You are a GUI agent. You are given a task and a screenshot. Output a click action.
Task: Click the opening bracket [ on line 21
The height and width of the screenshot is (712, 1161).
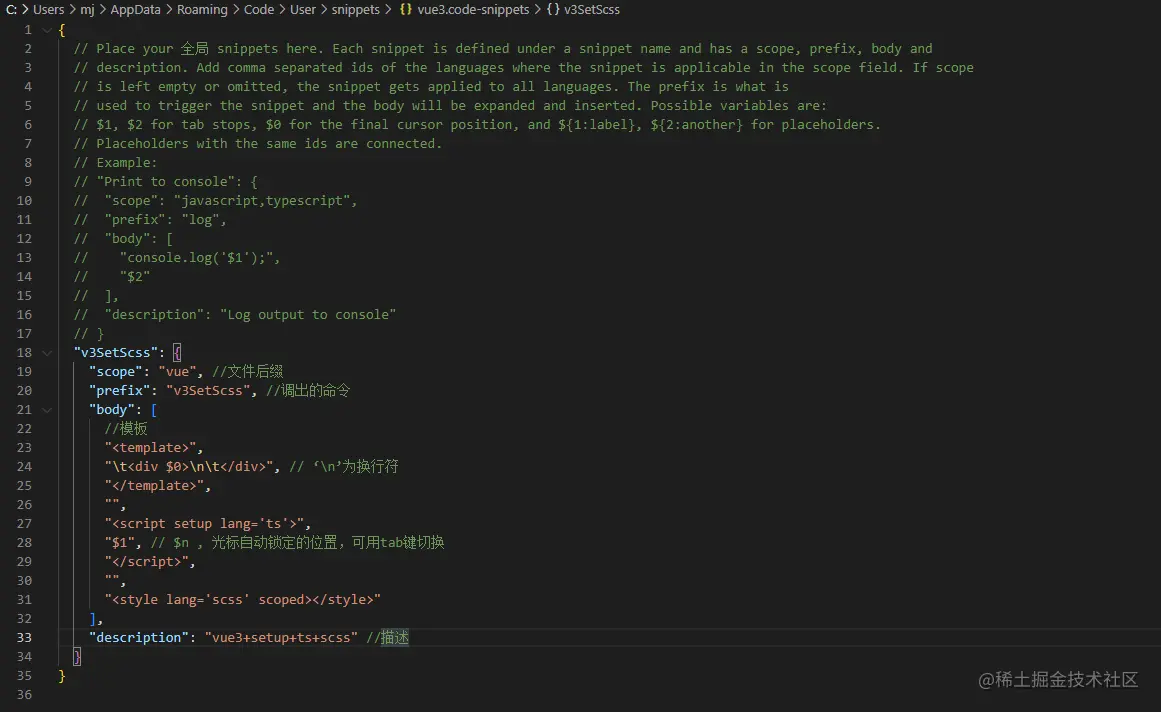(154, 409)
